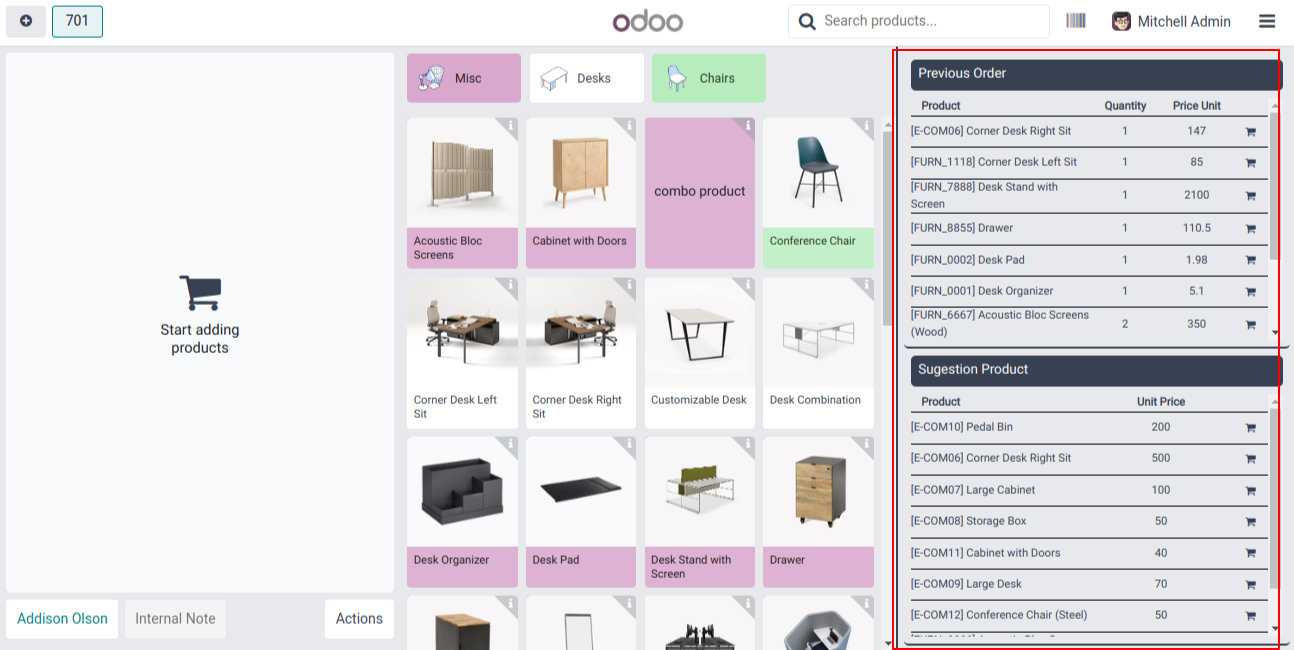Select the Drawer product card
Image resolution: width=1294 pixels, height=650 pixels.
point(818,512)
